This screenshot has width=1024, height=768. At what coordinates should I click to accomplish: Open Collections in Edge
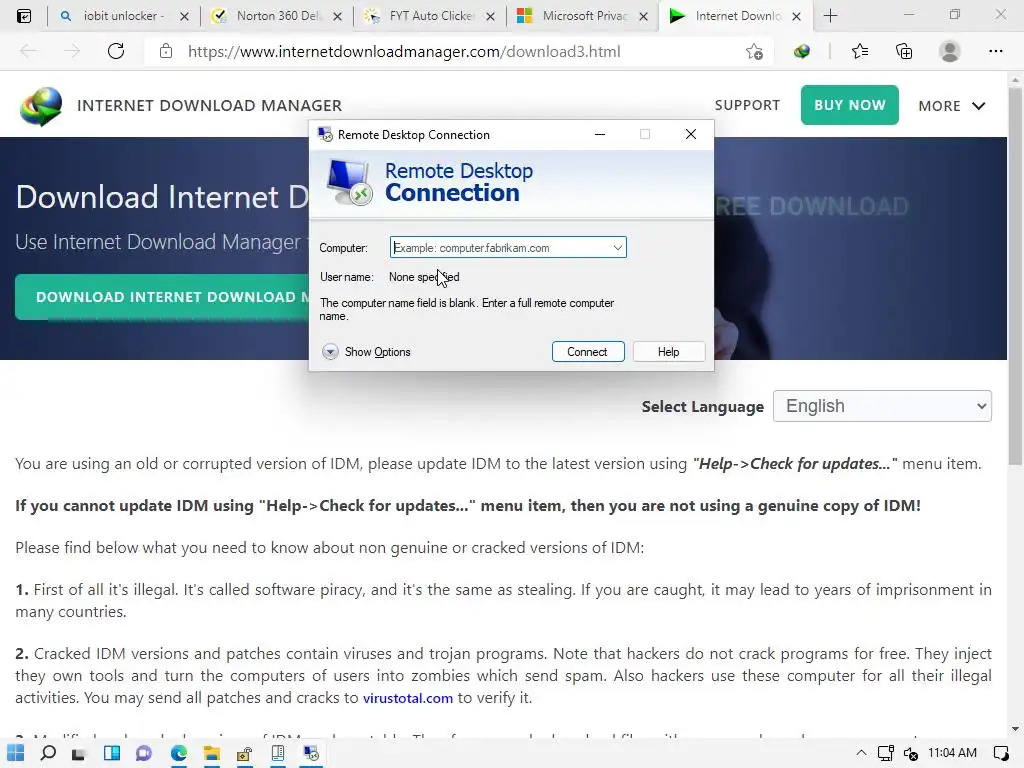click(x=904, y=51)
